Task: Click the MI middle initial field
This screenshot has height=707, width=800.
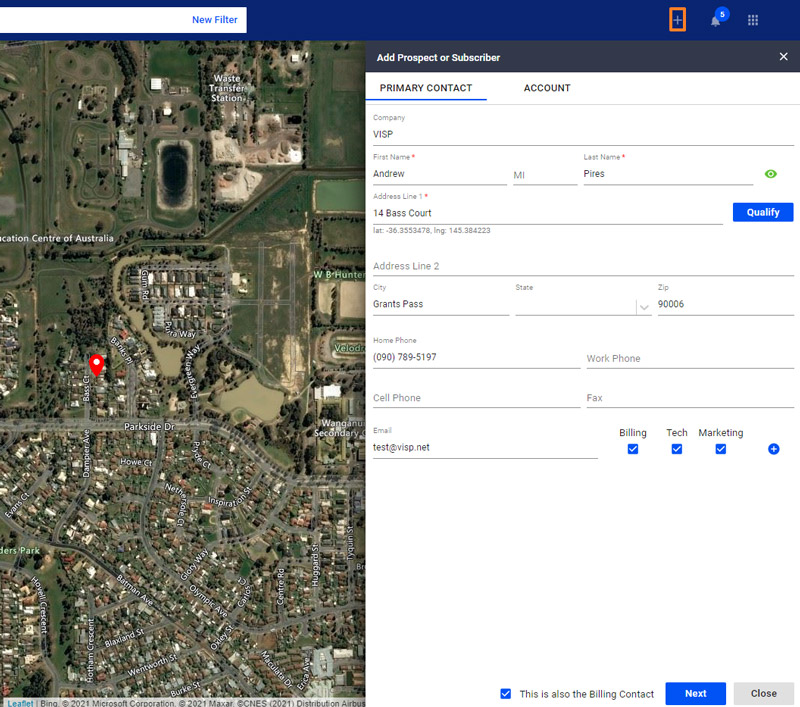Action: point(544,175)
